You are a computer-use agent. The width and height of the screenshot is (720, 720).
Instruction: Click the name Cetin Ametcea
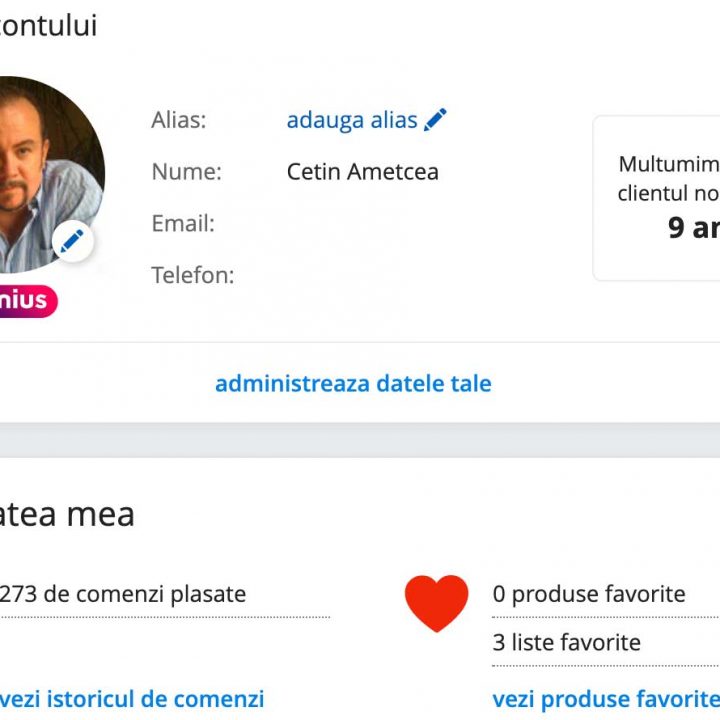point(363,172)
